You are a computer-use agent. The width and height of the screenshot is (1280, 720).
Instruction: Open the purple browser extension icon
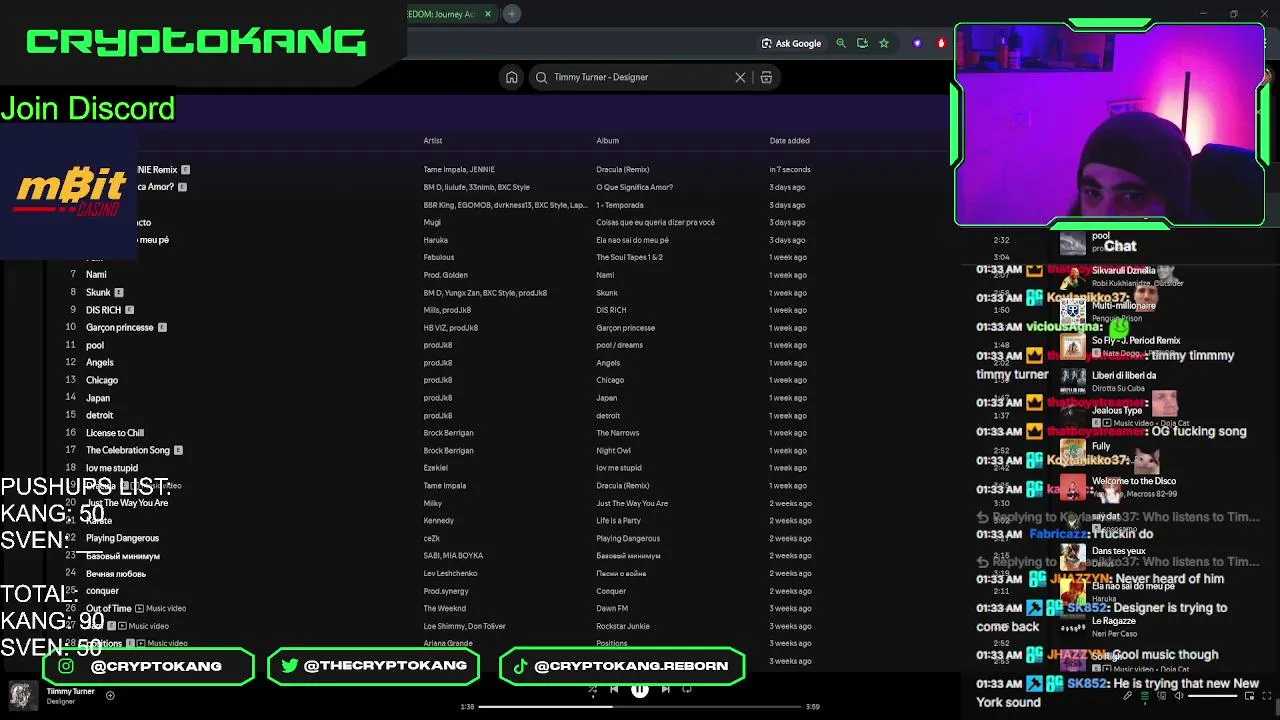(918, 43)
